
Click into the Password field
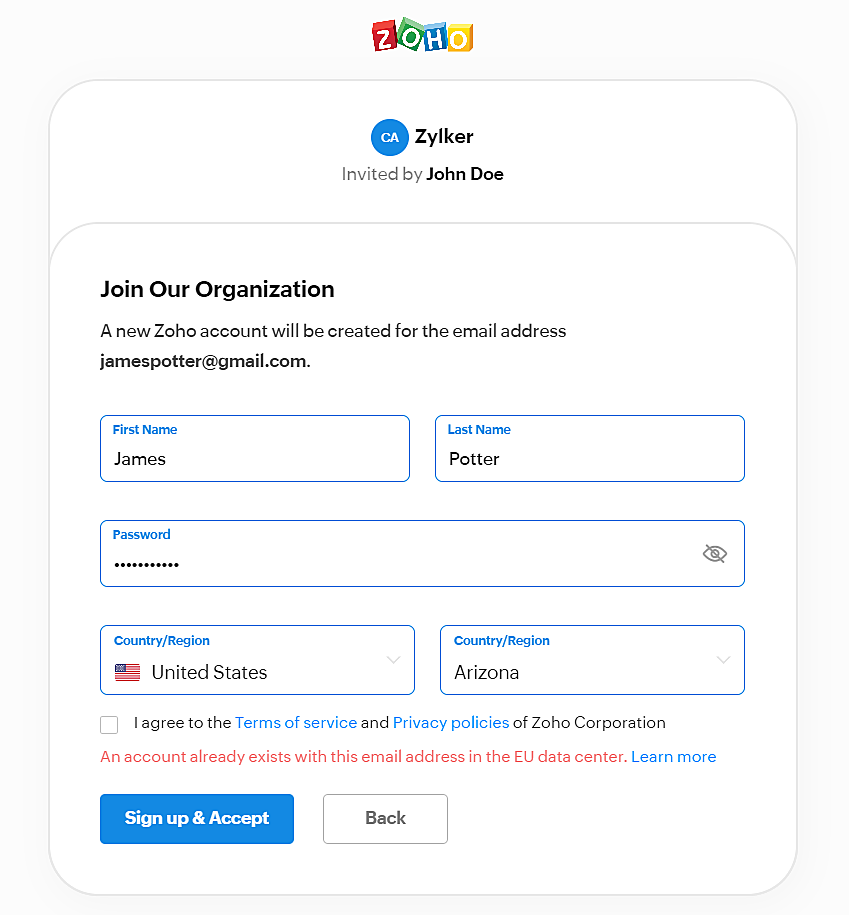pos(400,564)
